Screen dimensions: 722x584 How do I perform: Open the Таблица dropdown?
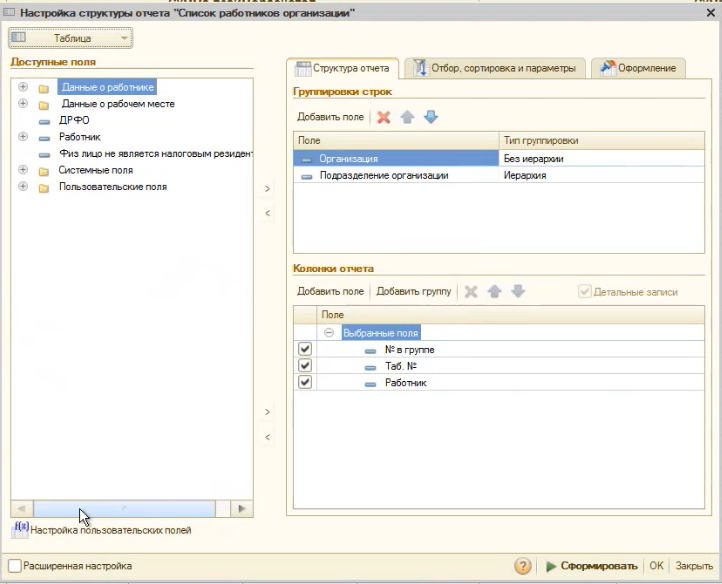coord(71,39)
